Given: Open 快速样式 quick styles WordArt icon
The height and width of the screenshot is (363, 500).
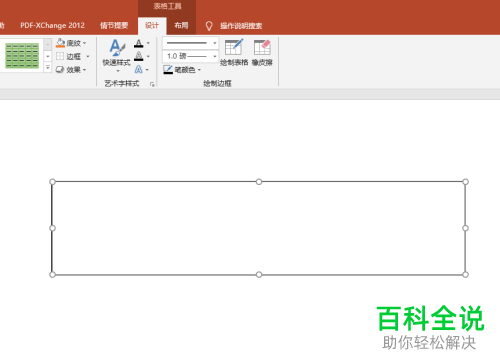Looking at the screenshot, I should pos(117,48).
